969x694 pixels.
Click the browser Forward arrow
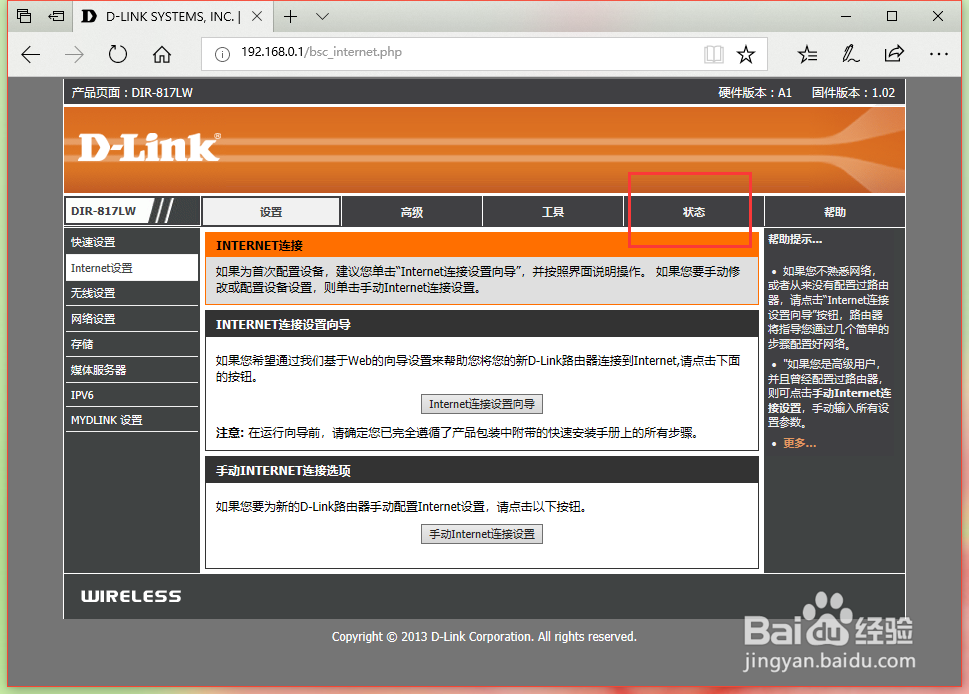(74, 54)
